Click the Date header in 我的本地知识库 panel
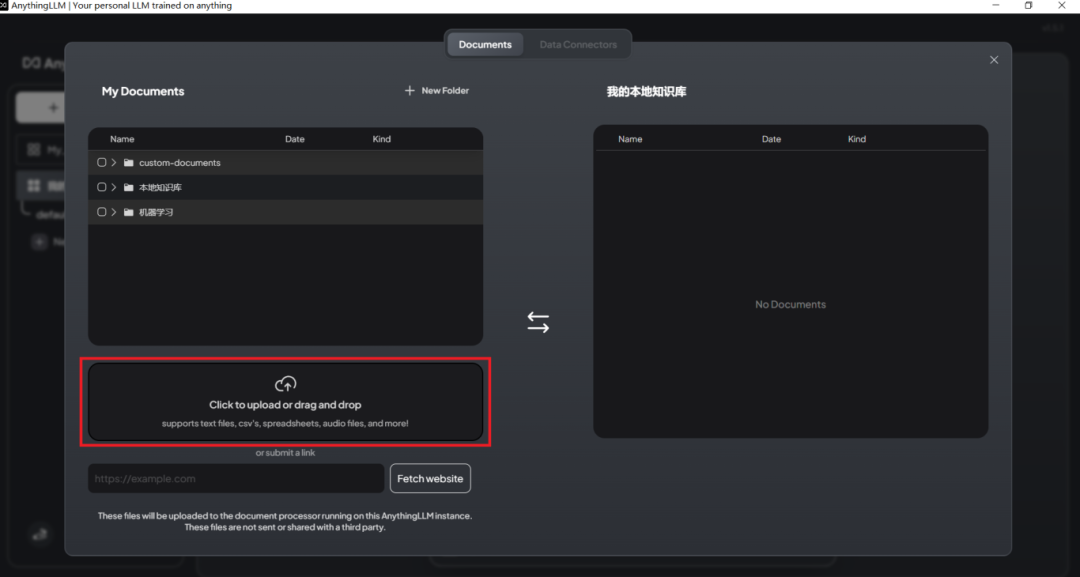This screenshot has height=577, width=1080. coord(771,139)
